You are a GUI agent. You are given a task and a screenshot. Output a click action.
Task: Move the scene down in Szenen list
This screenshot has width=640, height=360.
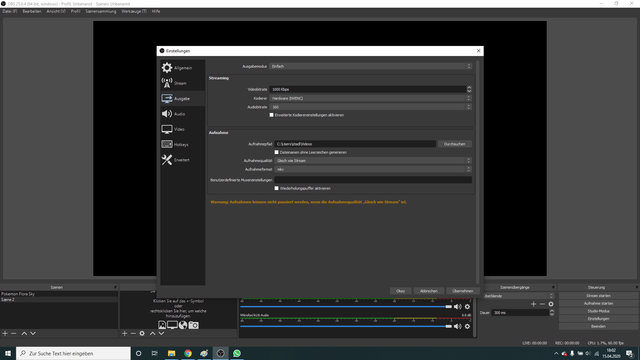tap(33, 333)
